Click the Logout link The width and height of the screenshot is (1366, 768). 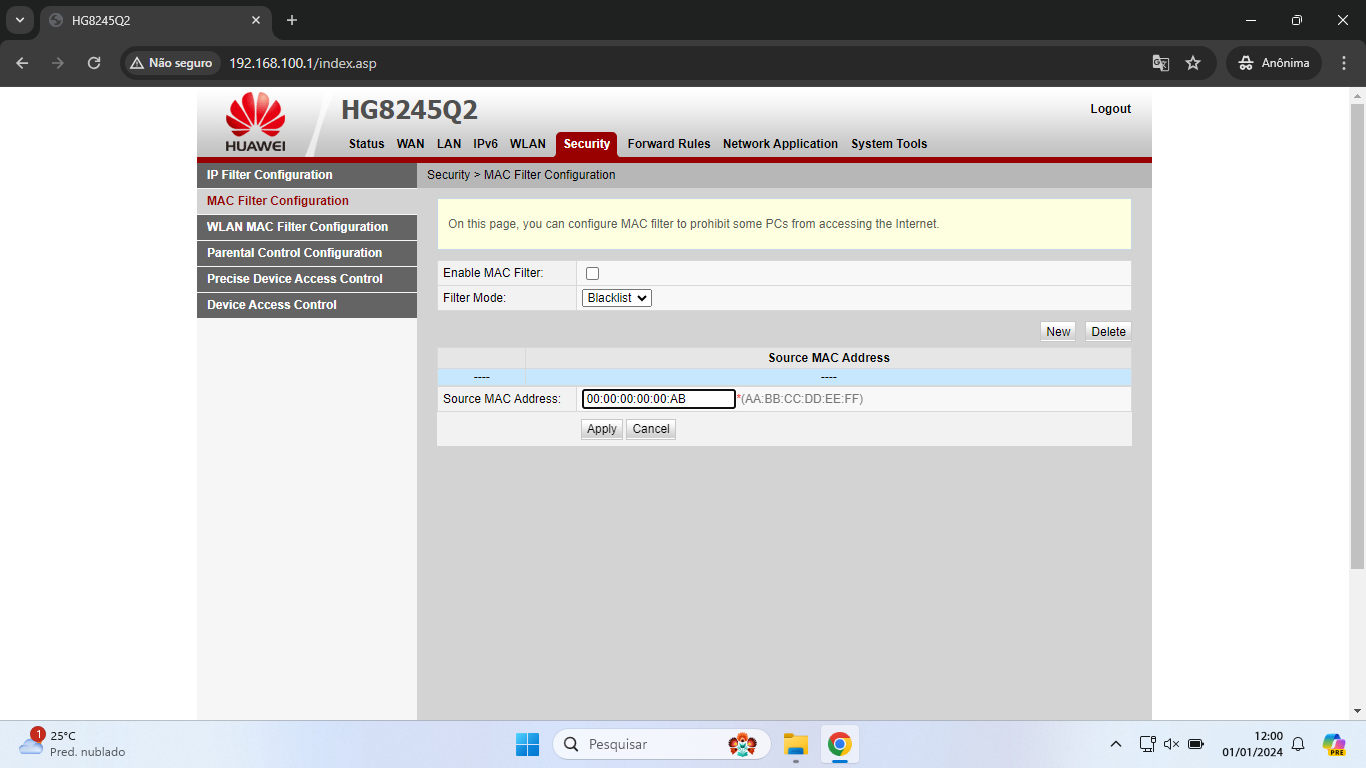tap(1111, 109)
